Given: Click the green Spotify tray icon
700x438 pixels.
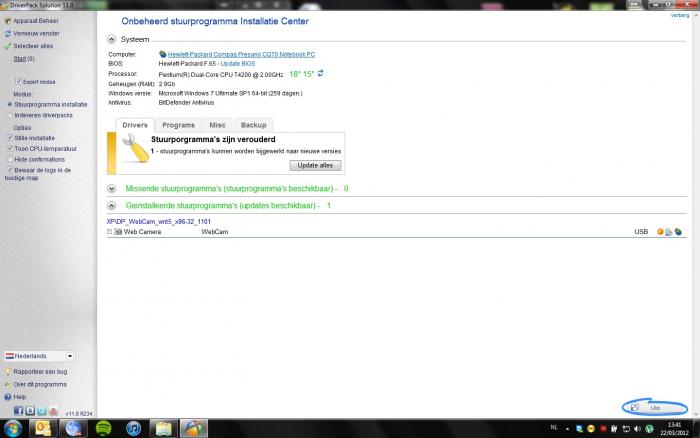Looking at the screenshot, I should 649,429.
